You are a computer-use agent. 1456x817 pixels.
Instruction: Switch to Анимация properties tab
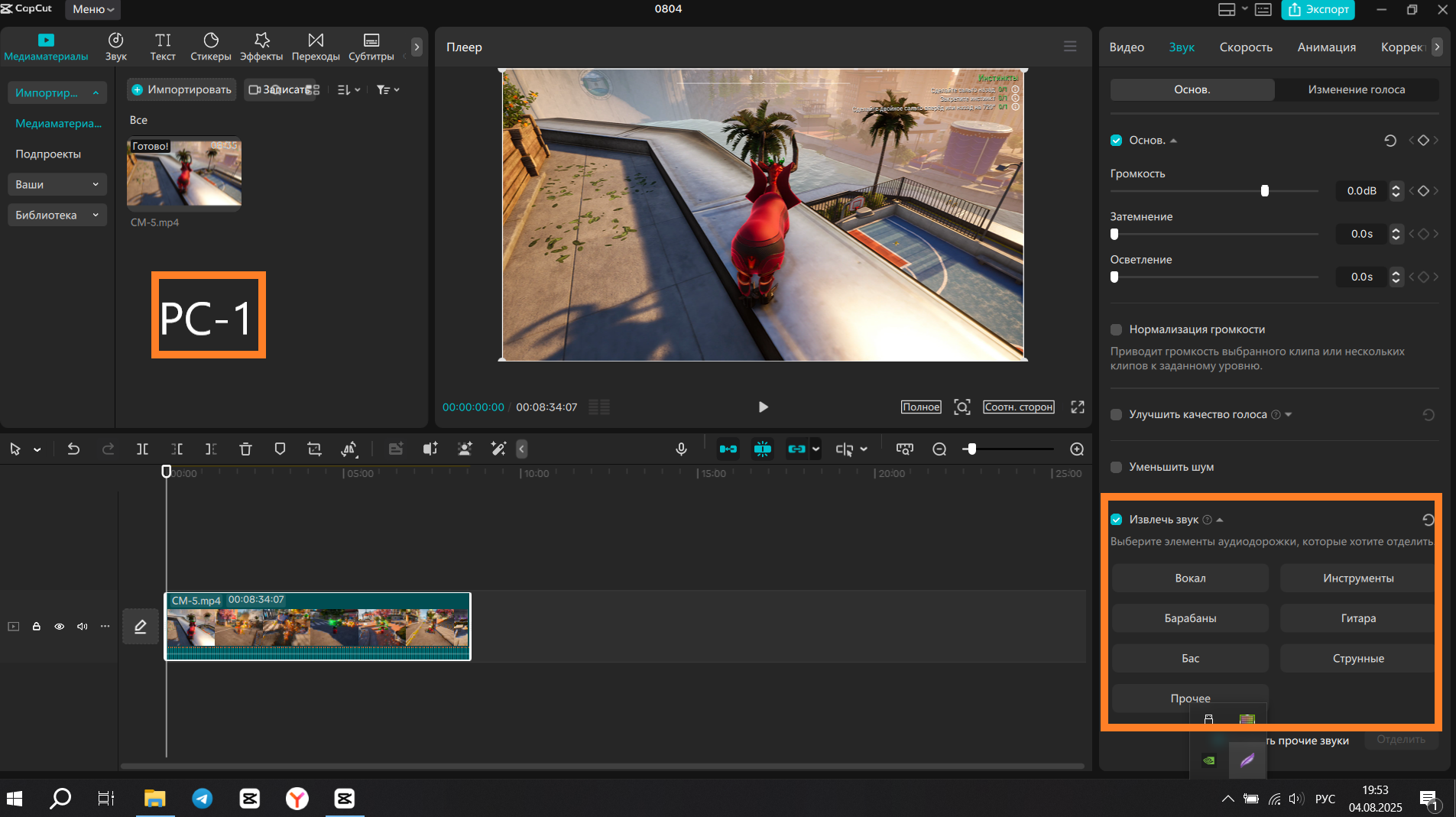pos(1326,47)
